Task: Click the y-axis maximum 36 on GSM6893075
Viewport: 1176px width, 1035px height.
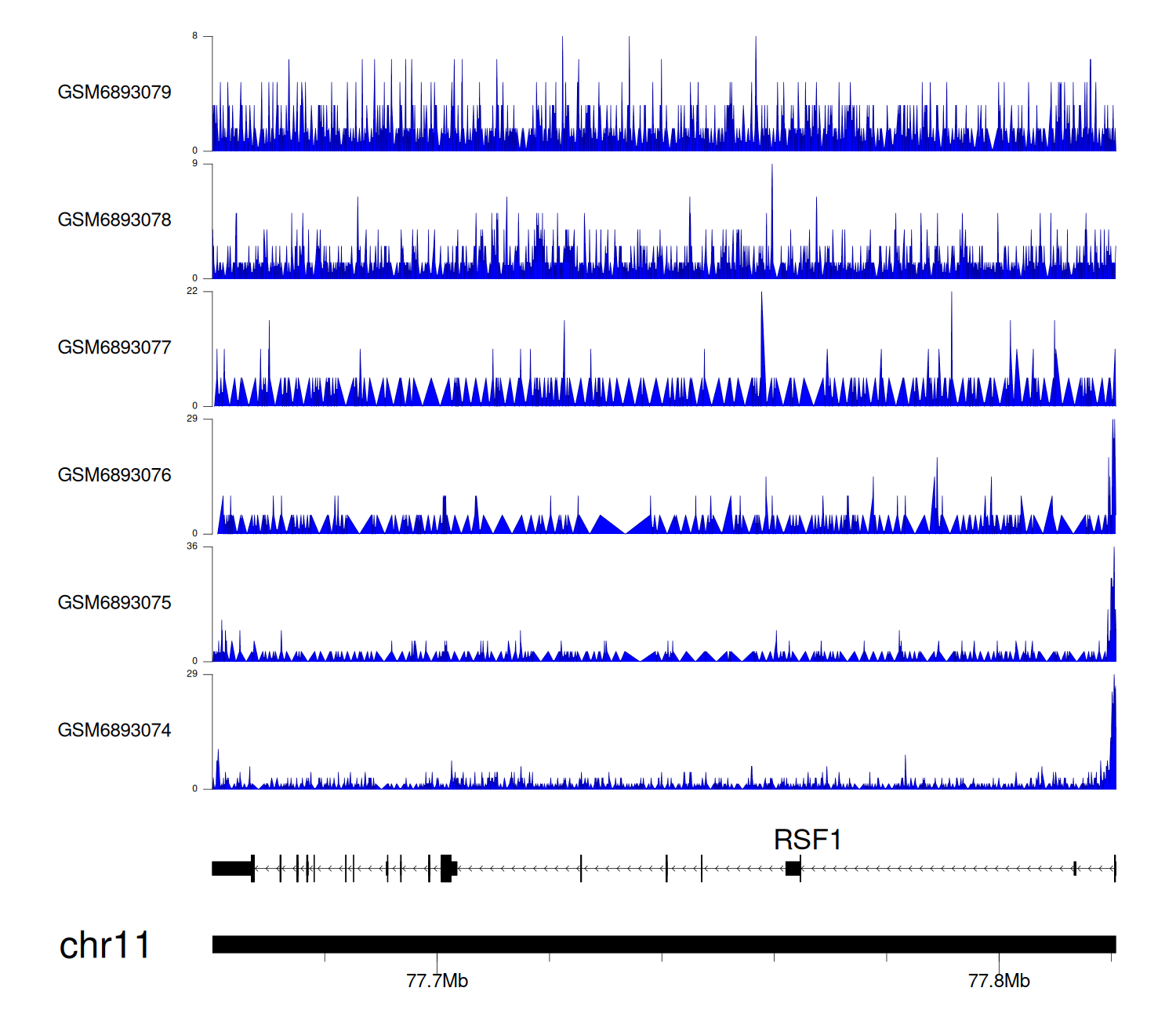Action: coord(192,547)
